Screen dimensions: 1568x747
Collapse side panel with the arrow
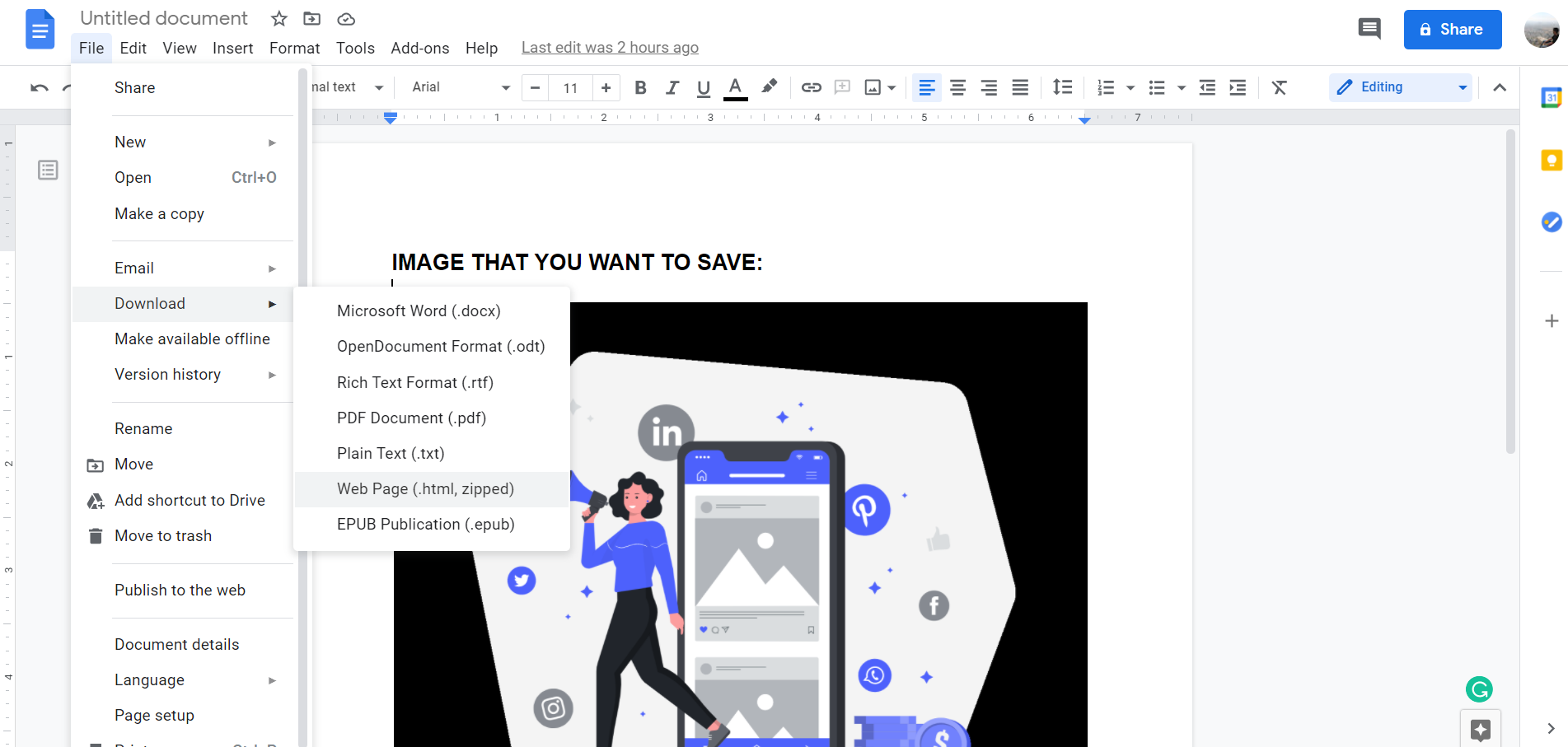(1551, 728)
